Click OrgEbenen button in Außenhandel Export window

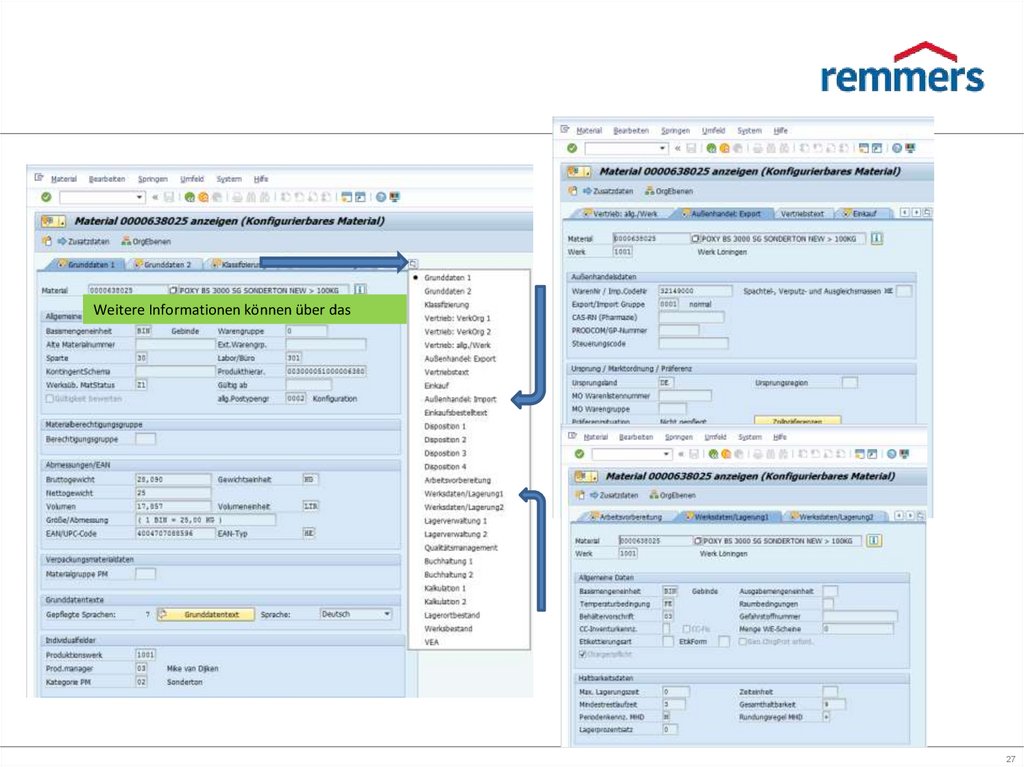point(669,191)
